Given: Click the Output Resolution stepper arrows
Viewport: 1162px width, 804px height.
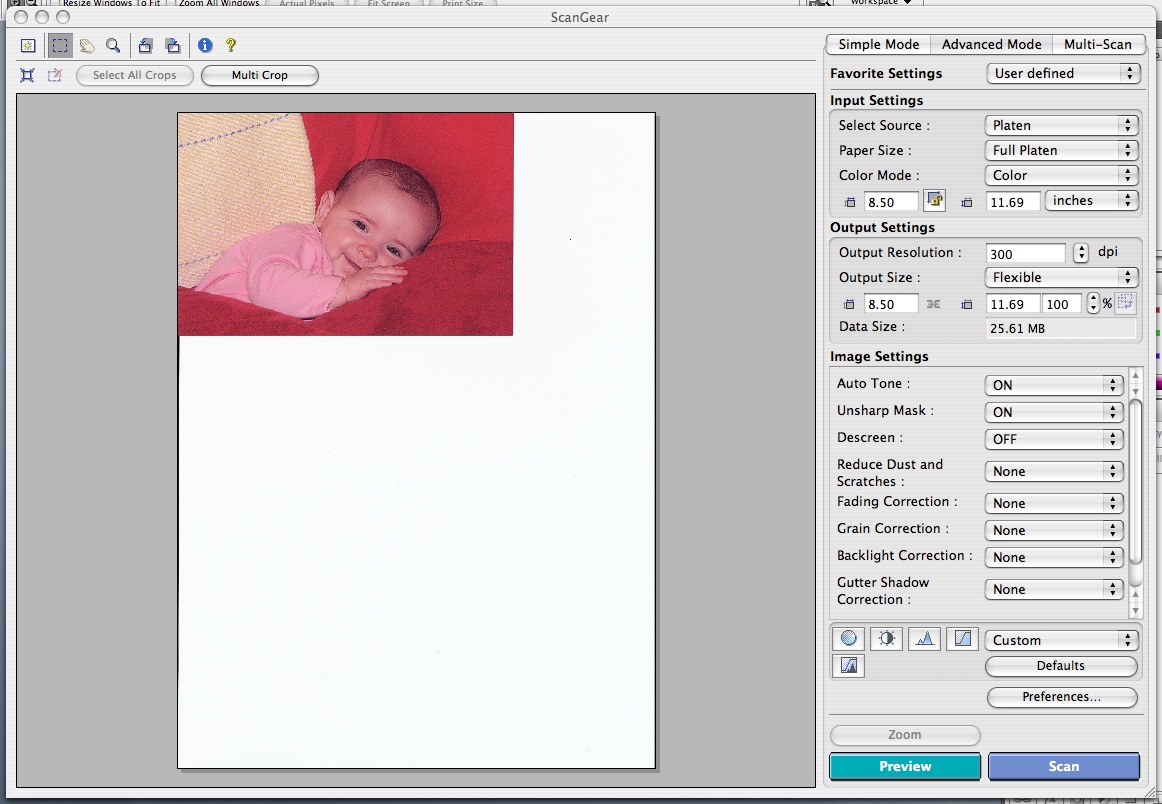Looking at the screenshot, I should (1081, 253).
